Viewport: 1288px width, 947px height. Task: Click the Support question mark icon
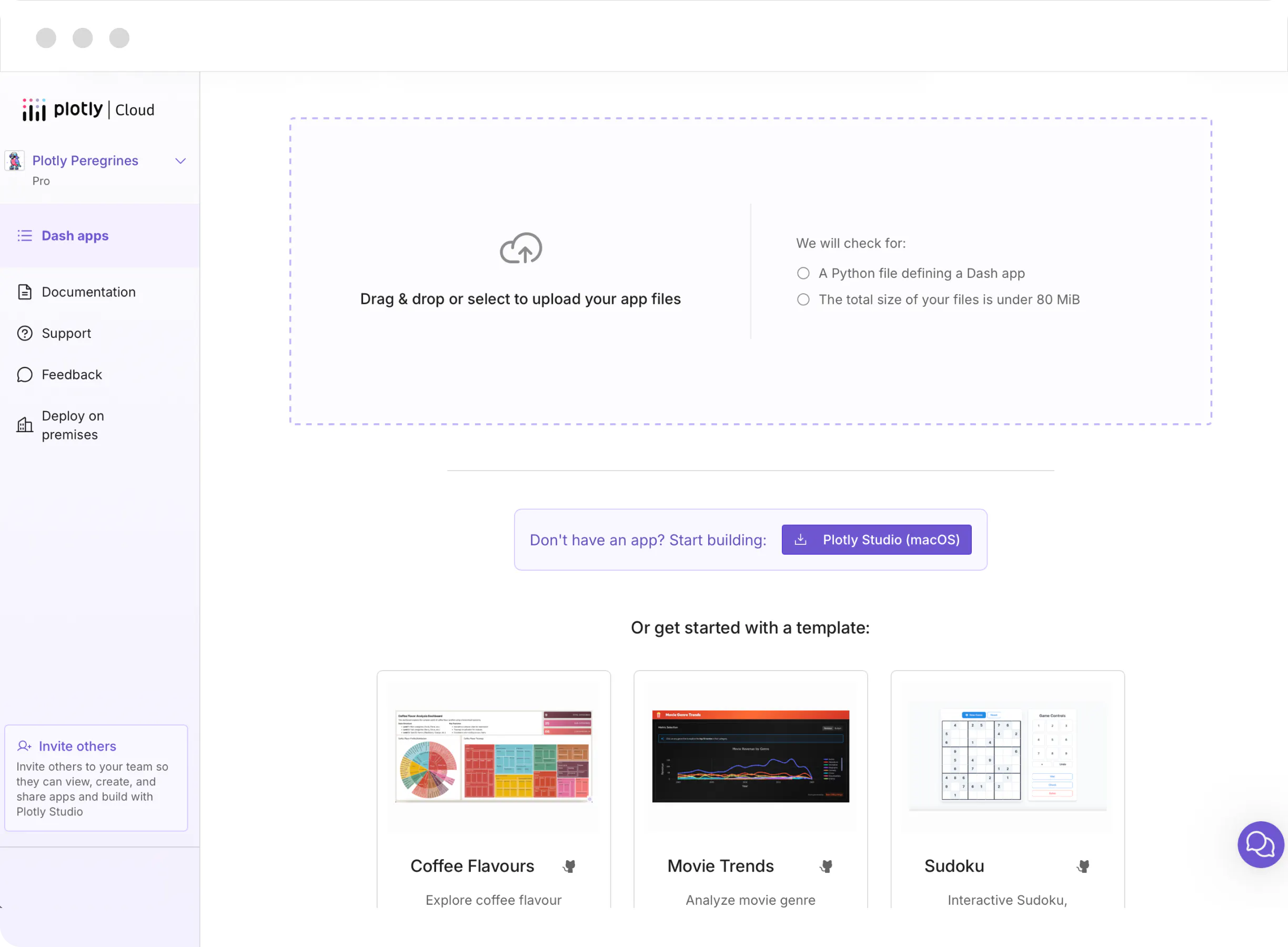tap(25, 333)
